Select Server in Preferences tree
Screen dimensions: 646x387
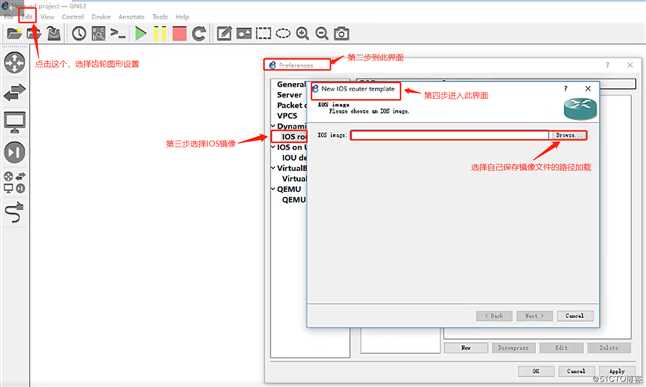pyautogui.click(x=289, y=95)
